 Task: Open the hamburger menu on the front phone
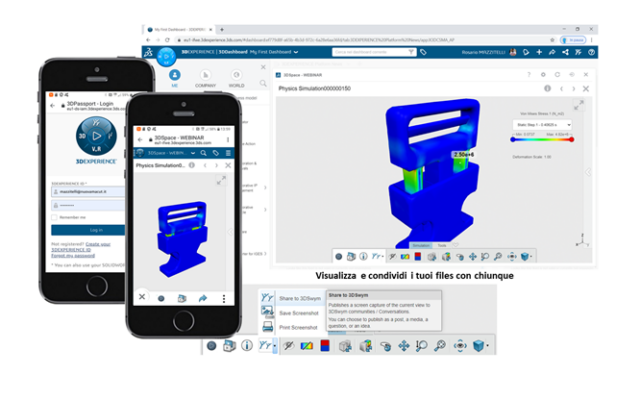click(x=228, y=153)
